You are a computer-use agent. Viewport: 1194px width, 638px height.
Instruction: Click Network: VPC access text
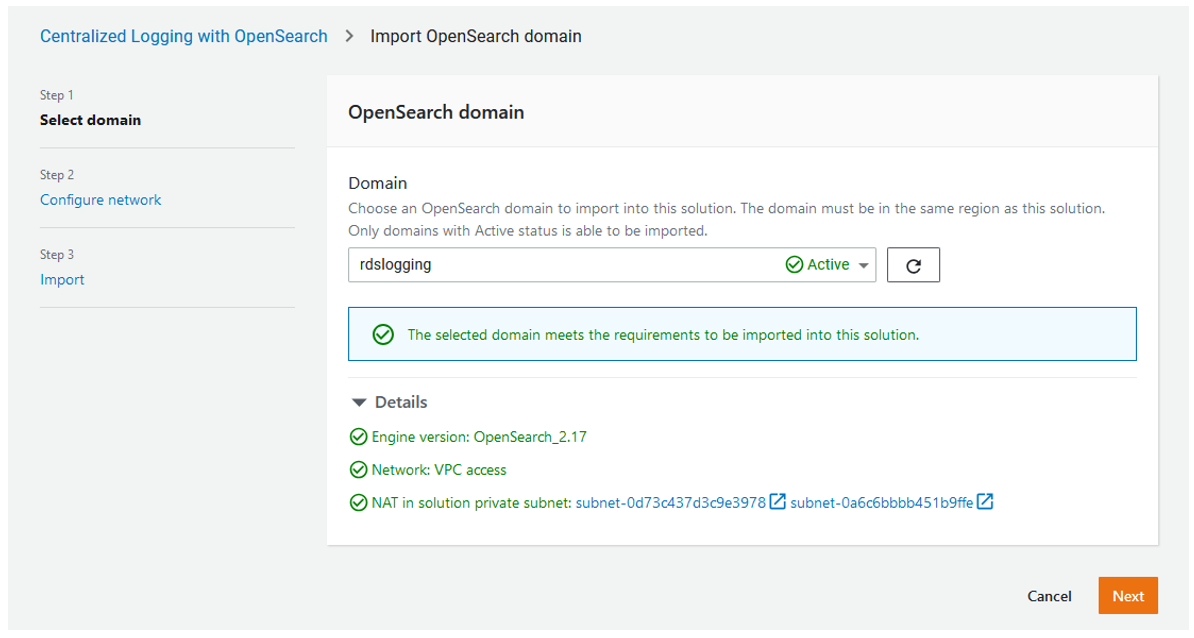click(x=439, y=470)
